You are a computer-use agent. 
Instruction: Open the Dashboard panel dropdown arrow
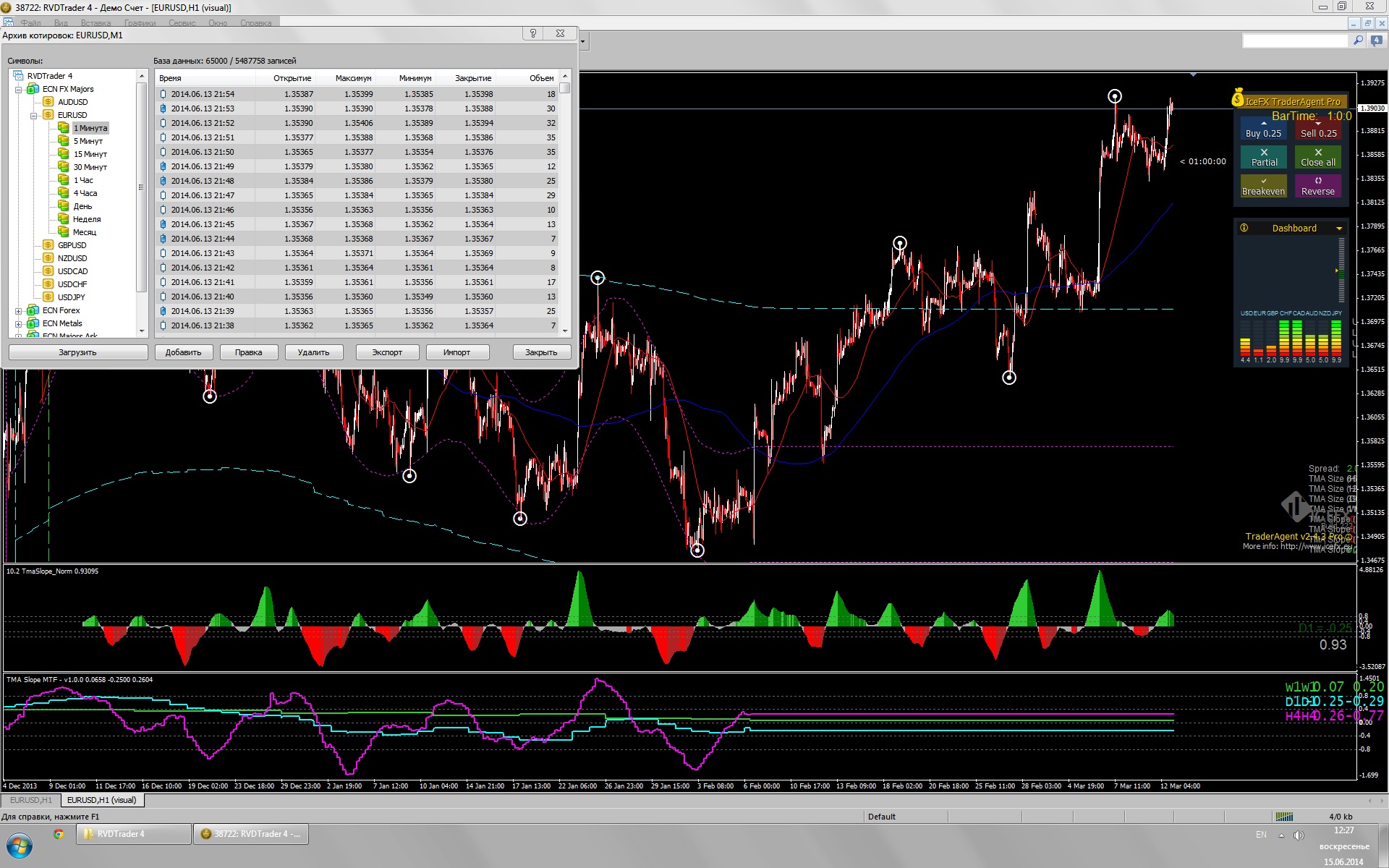click(x=1339, y=229)
